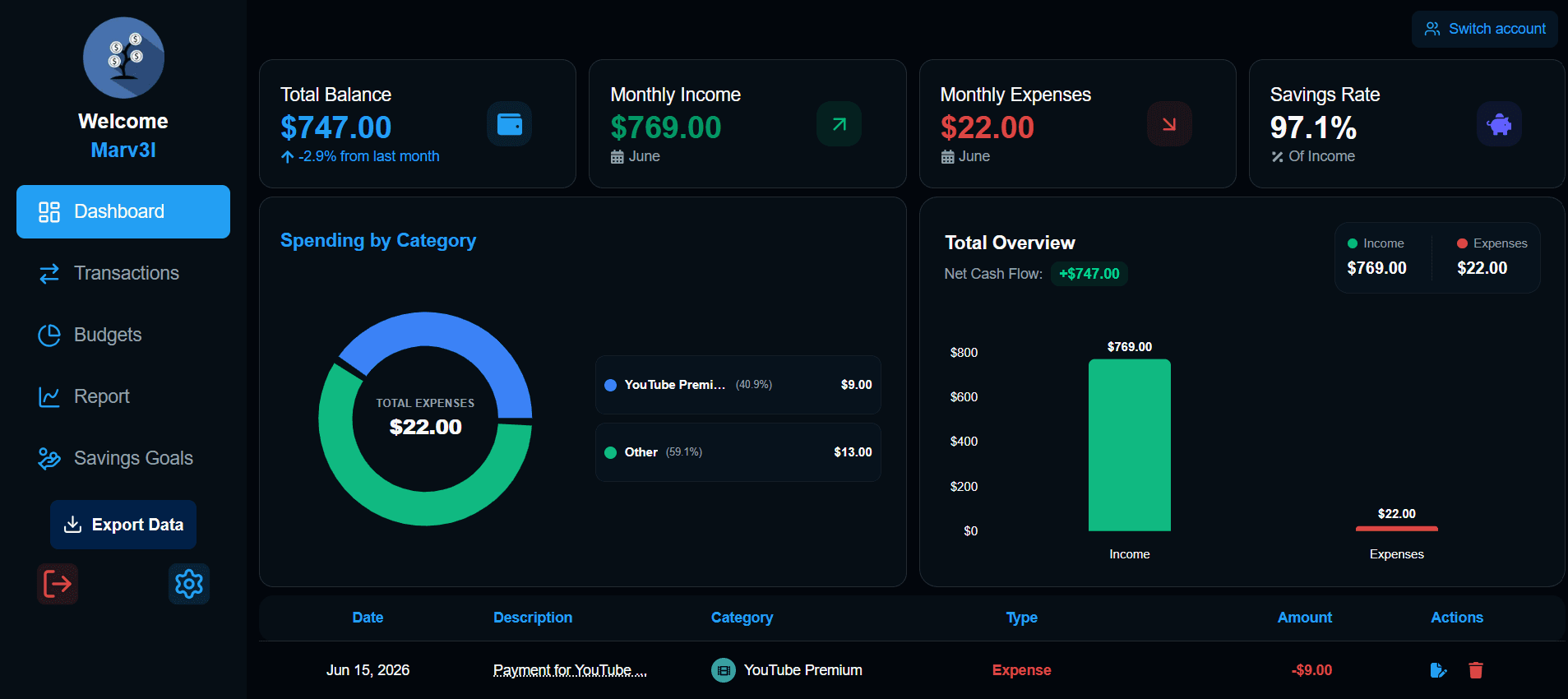Click the -$9.00 amount cell
Viewport: 1568px width, 699px height.
pos(1311,670)
